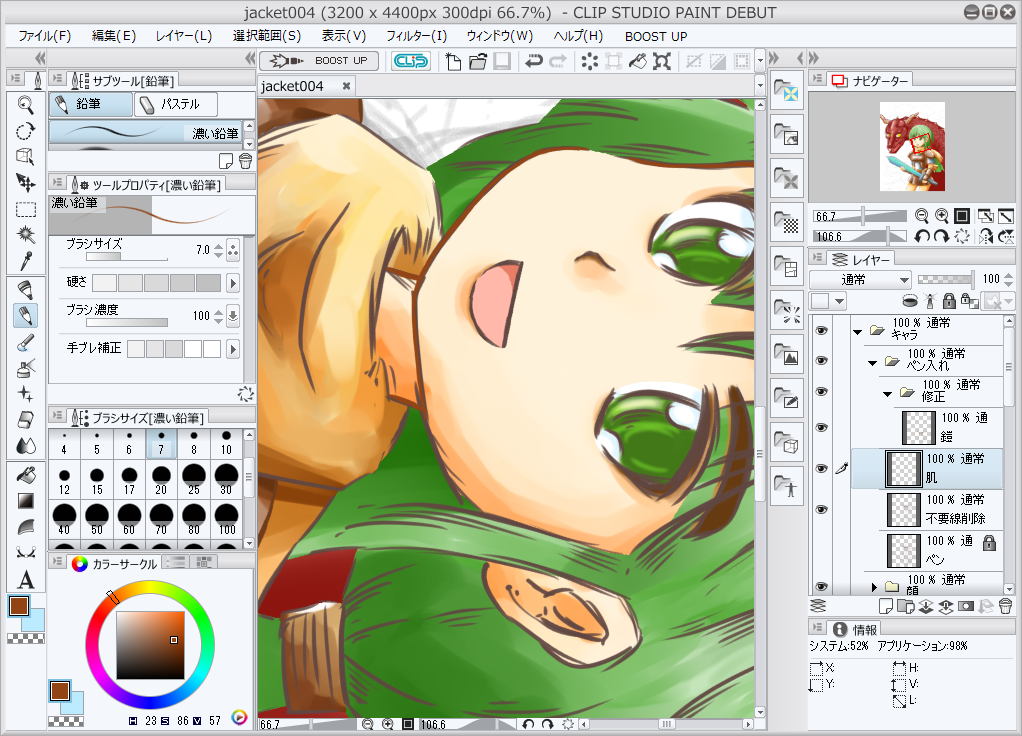
Task: Expand the 硬さ hardness options arrow
Action: [233, 283]
